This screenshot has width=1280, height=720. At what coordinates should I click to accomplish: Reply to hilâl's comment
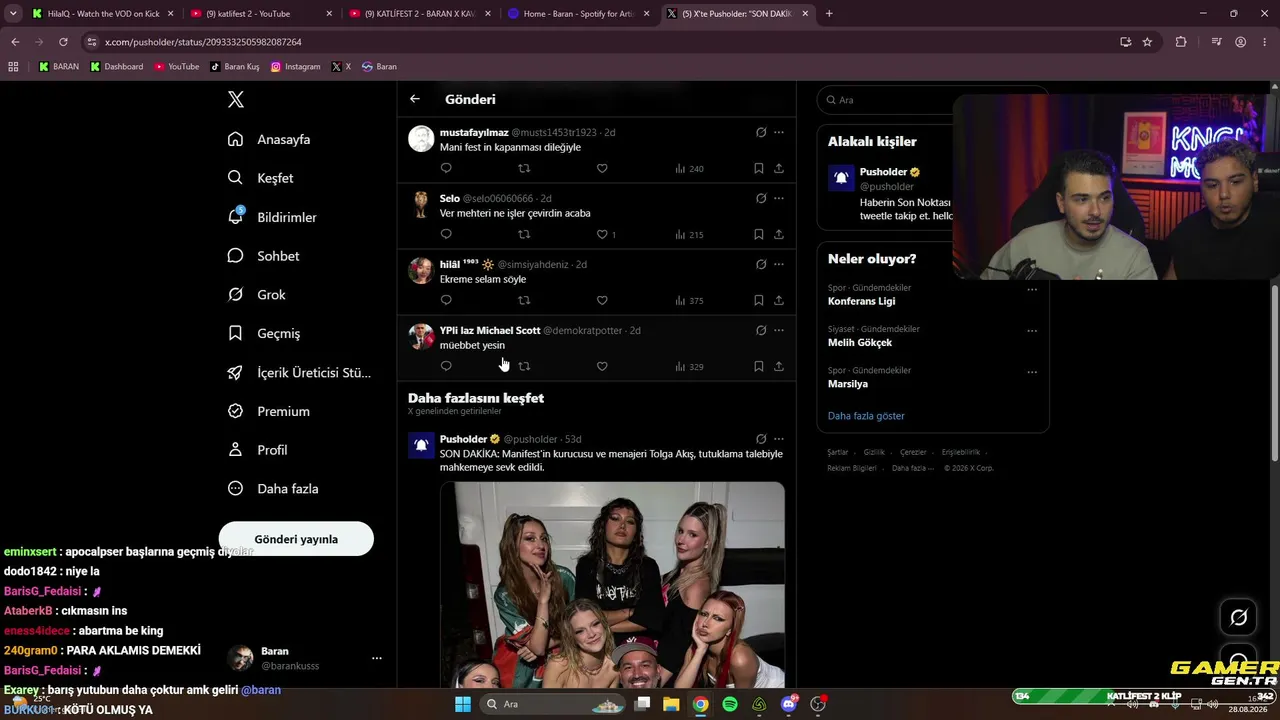pos(446,300)
